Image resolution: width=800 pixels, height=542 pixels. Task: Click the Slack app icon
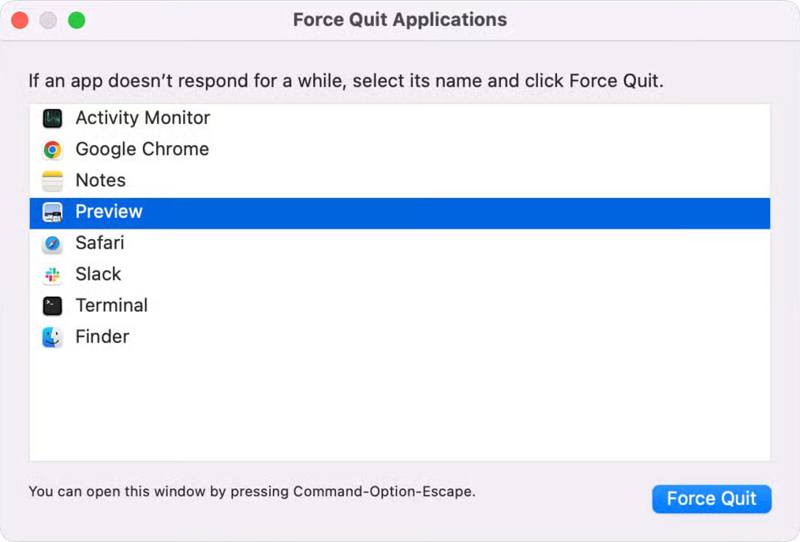(53, 275)
